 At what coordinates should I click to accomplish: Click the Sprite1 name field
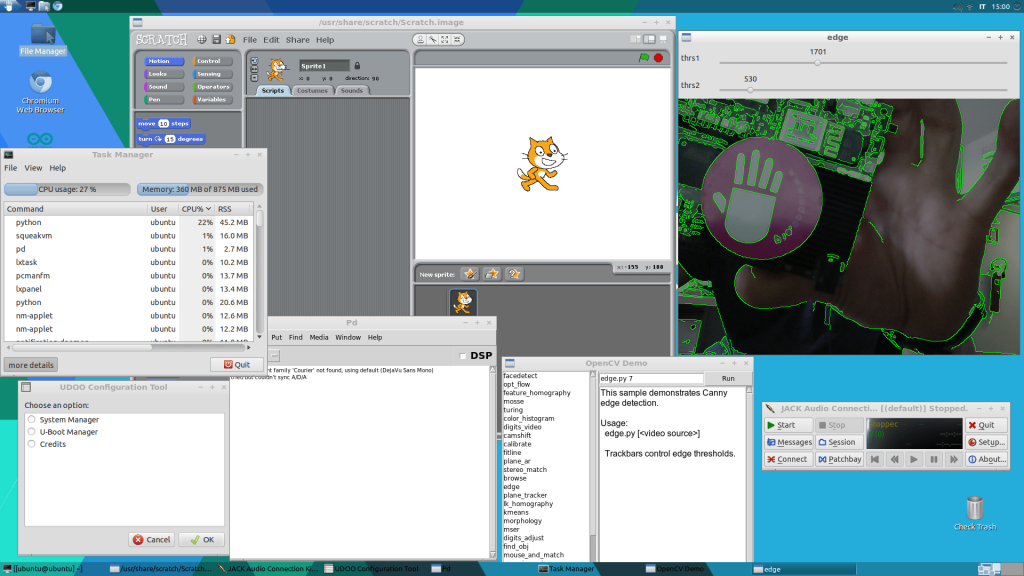pos(324,66)
